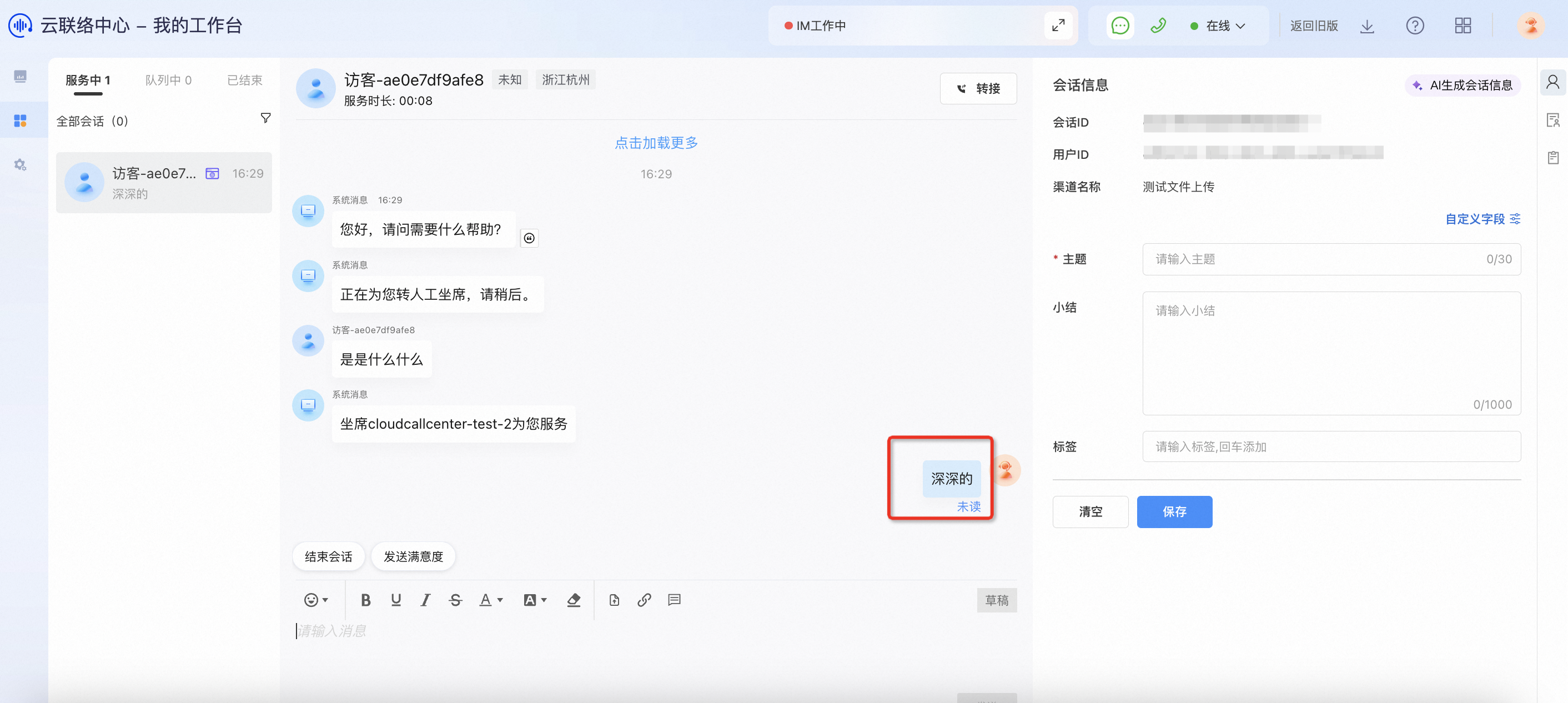This screenshot has width=1568, height=703.
Task: Click the 小结 summary text area
Action: [x=1331, y=354]
